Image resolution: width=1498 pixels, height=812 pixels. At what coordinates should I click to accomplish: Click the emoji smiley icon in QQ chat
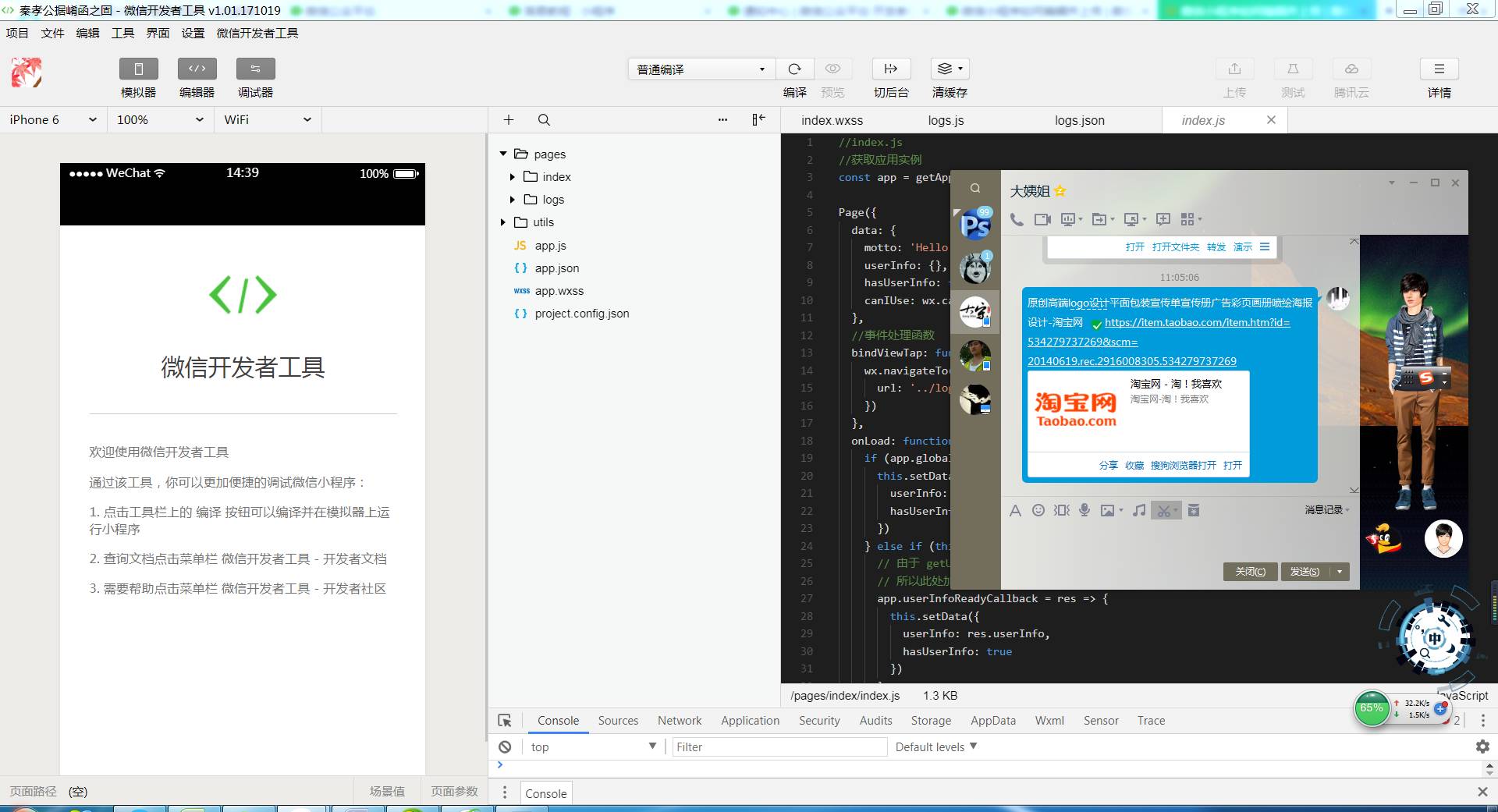[1038, 510]
